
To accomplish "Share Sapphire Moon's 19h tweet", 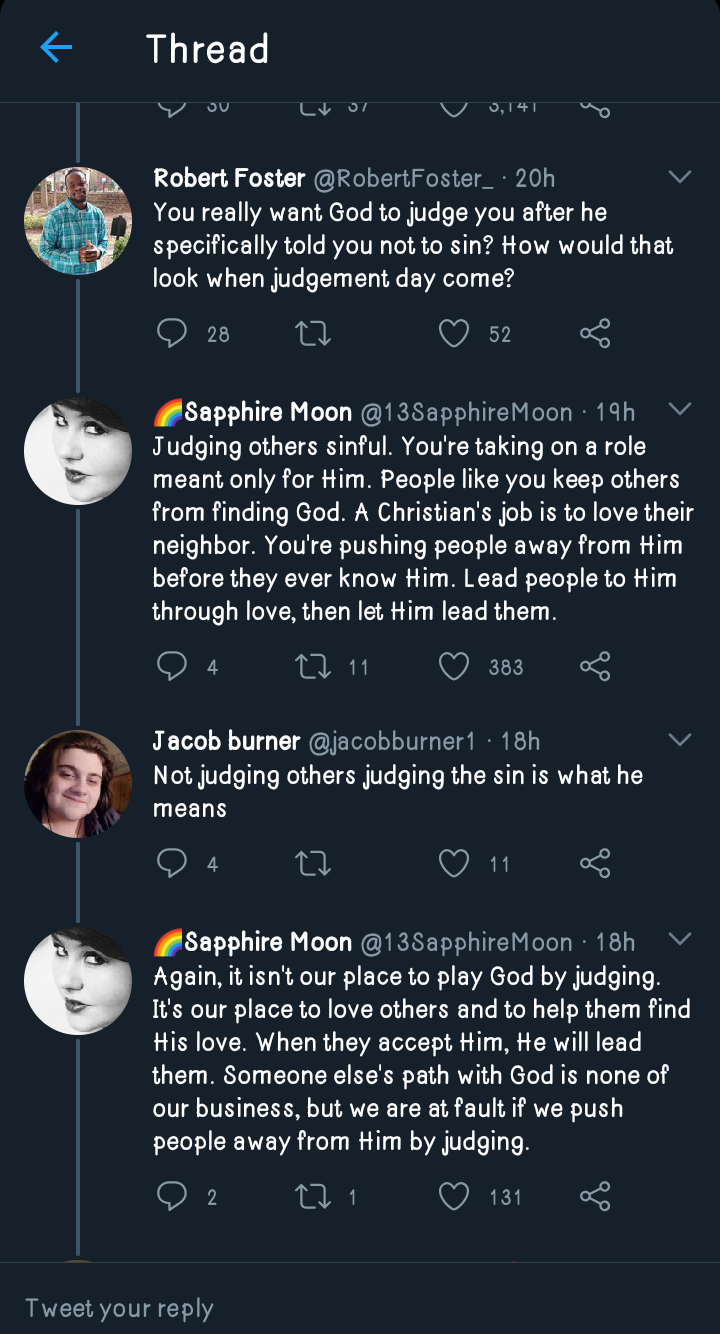I will coord(595,666).
